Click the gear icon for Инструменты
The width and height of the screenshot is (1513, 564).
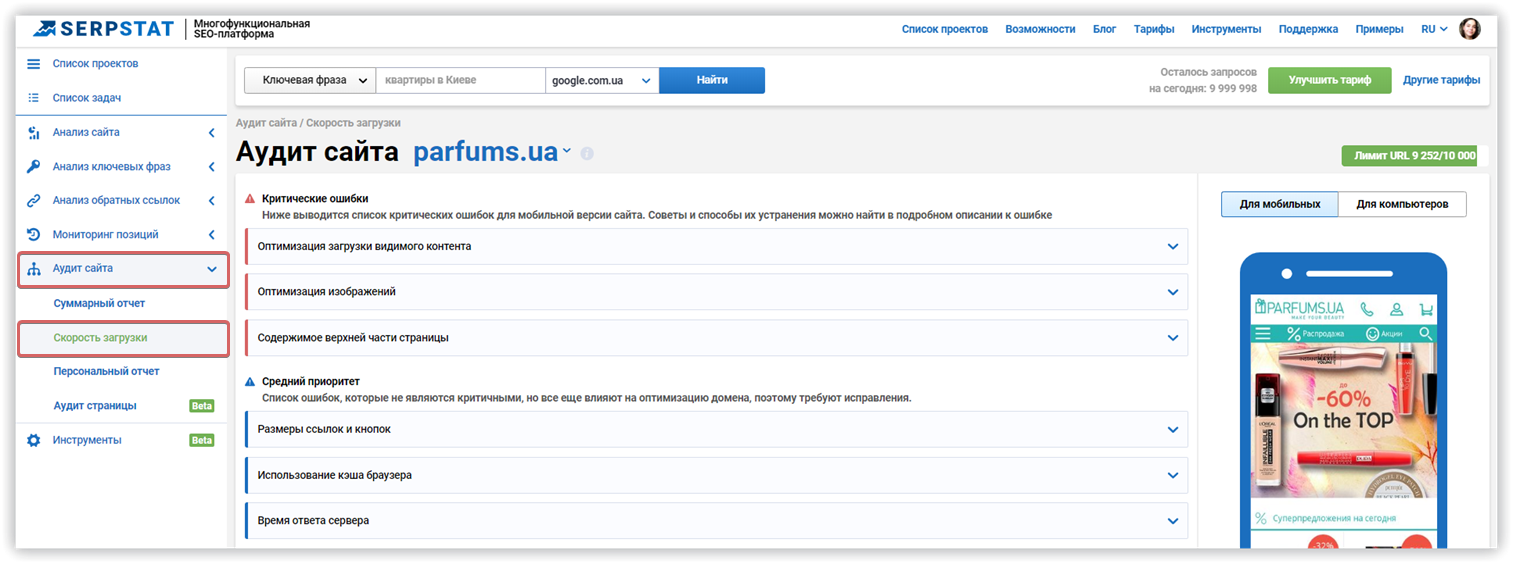coord(34,440)
